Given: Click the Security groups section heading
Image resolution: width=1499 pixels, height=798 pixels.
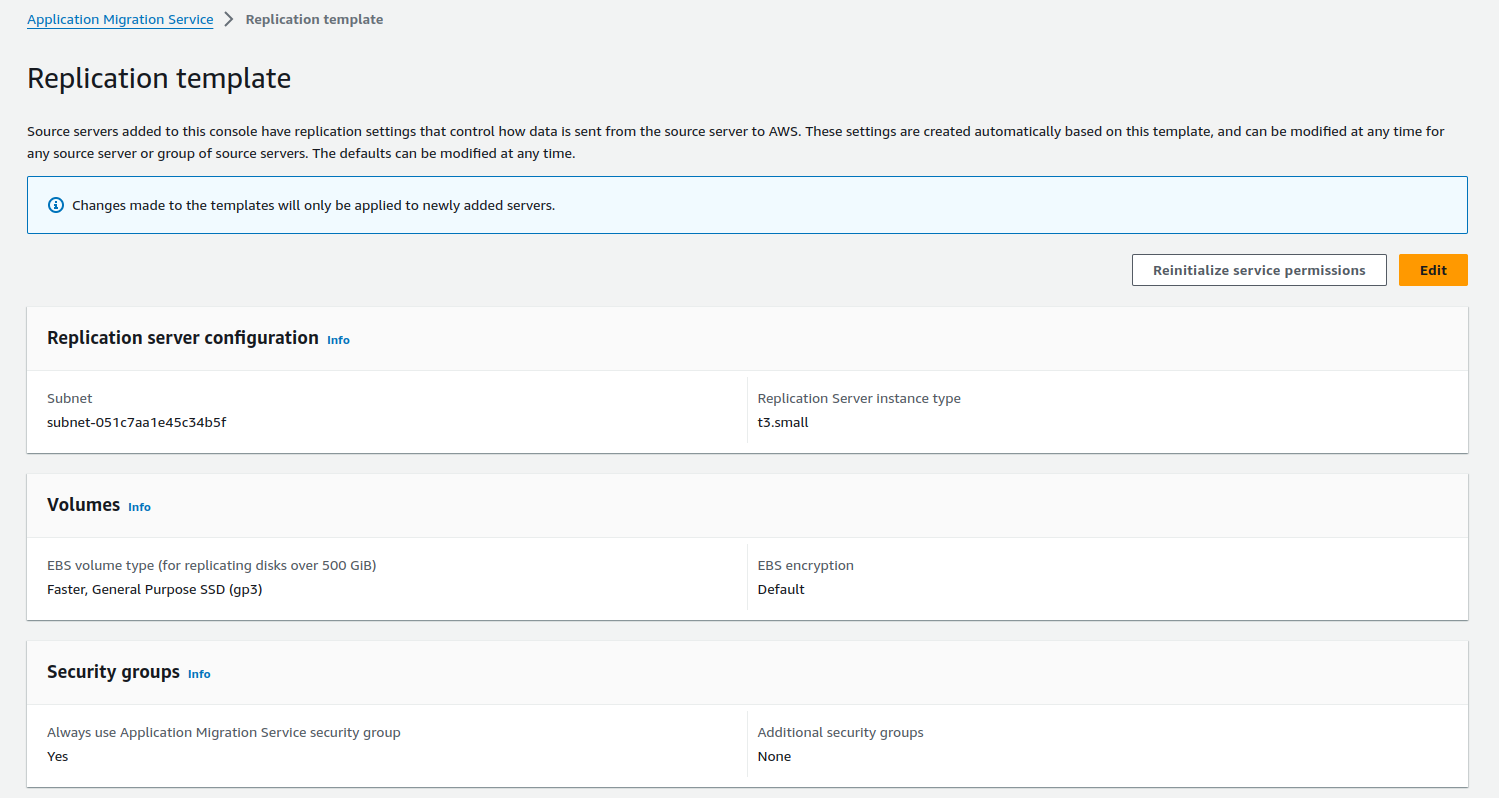Looking at the screenshot, I should 113,672.
